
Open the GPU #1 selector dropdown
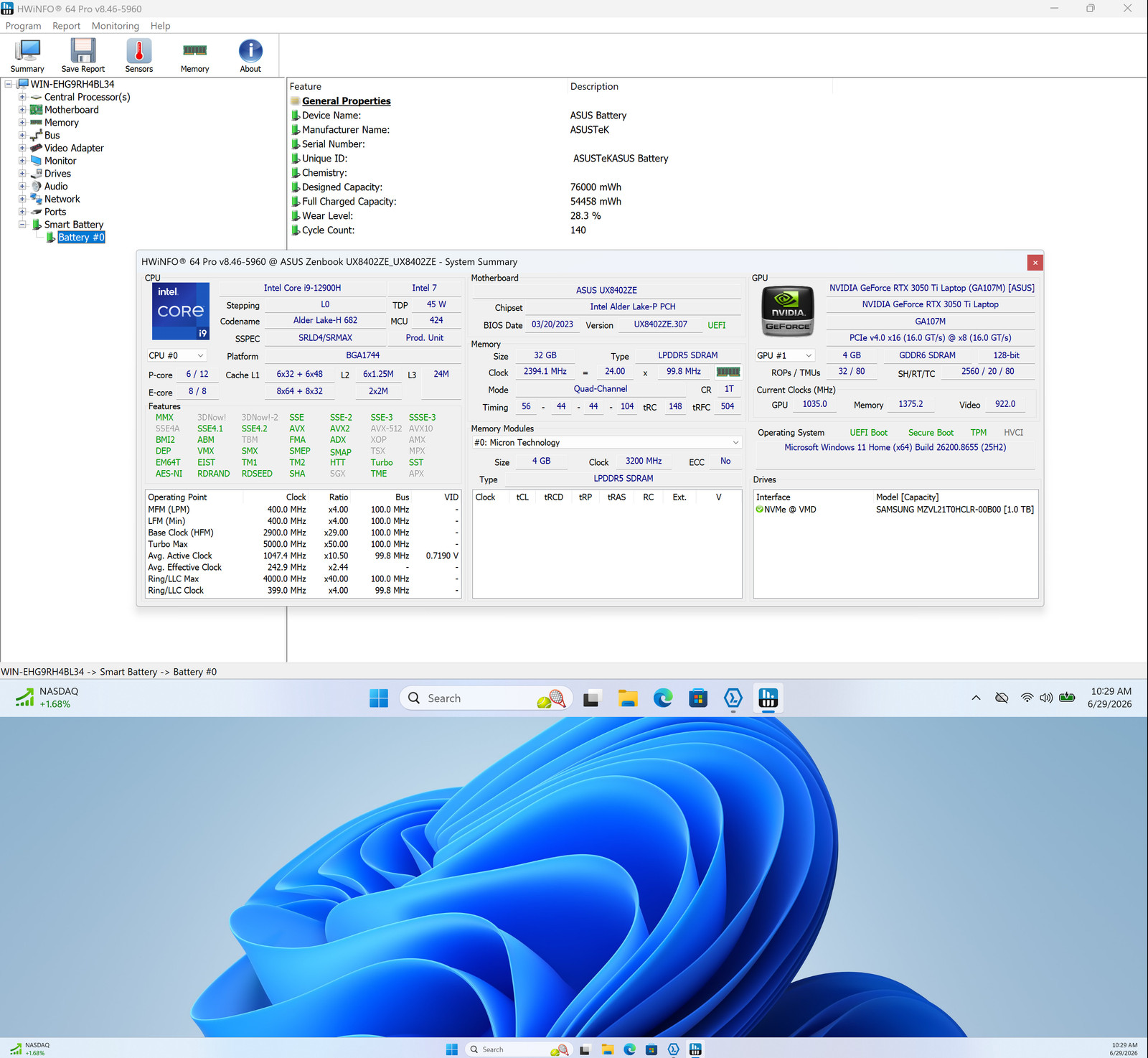785,355
